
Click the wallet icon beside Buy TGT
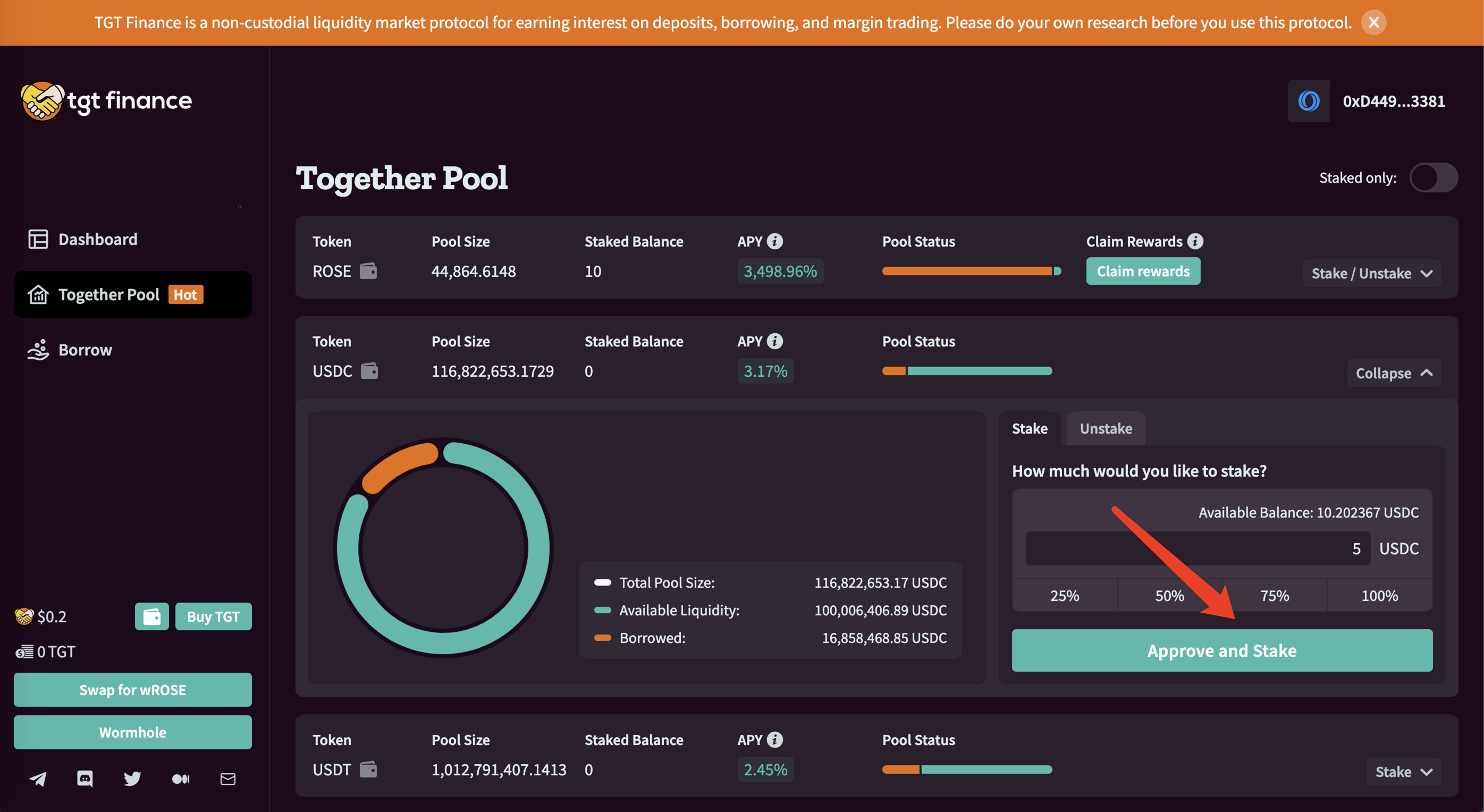[x=151, y=616]
